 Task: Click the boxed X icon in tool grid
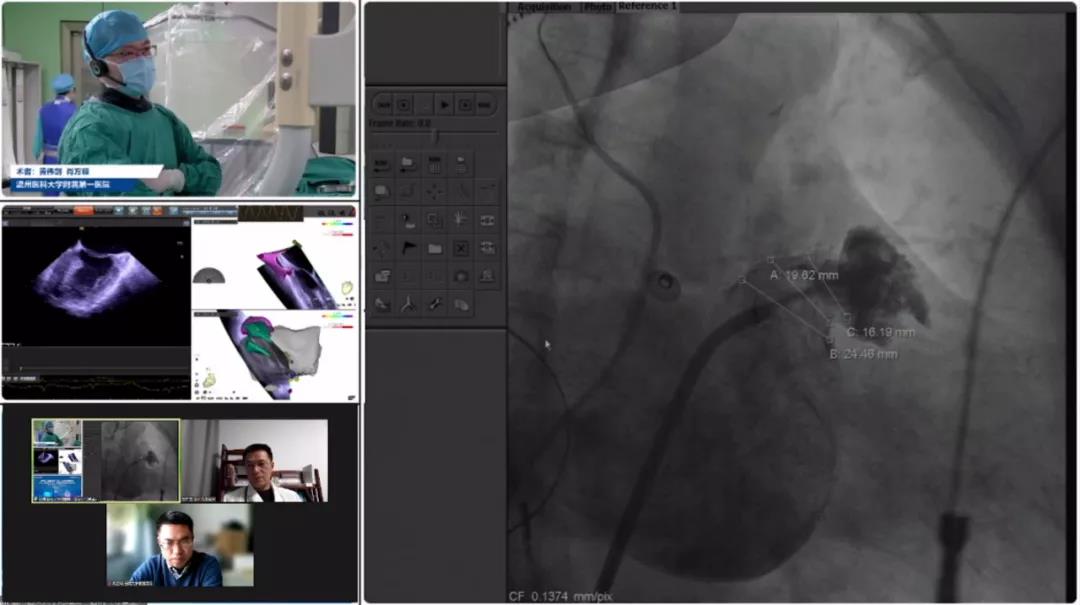point(461,247)
